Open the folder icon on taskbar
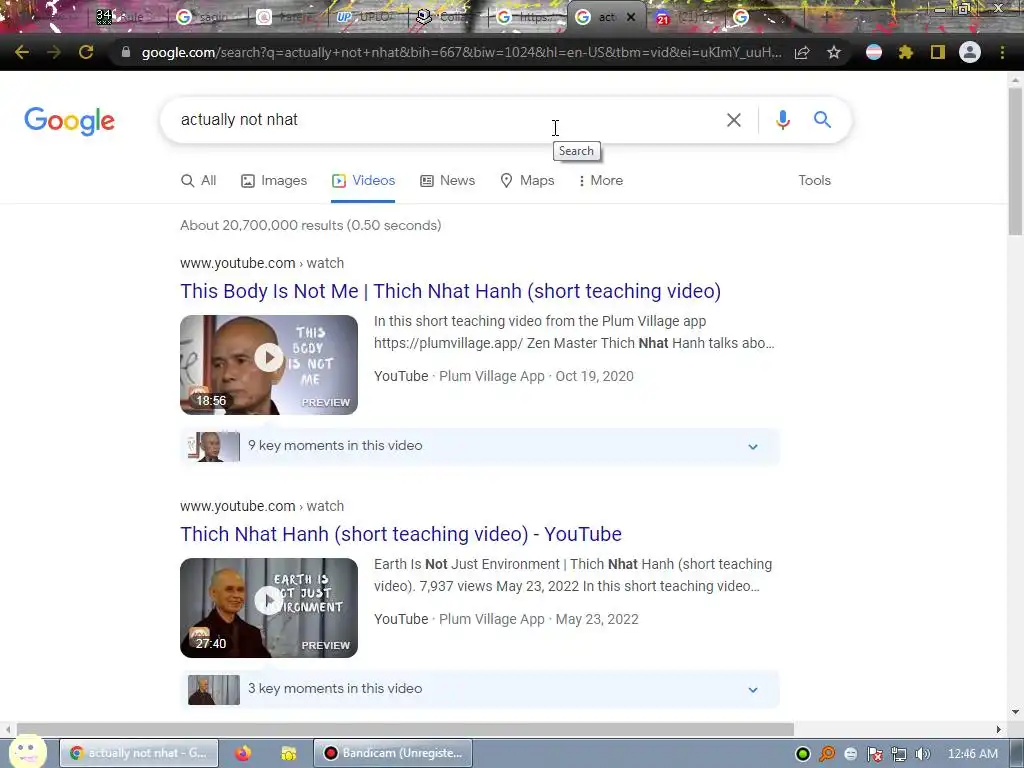 click(289, 753)
